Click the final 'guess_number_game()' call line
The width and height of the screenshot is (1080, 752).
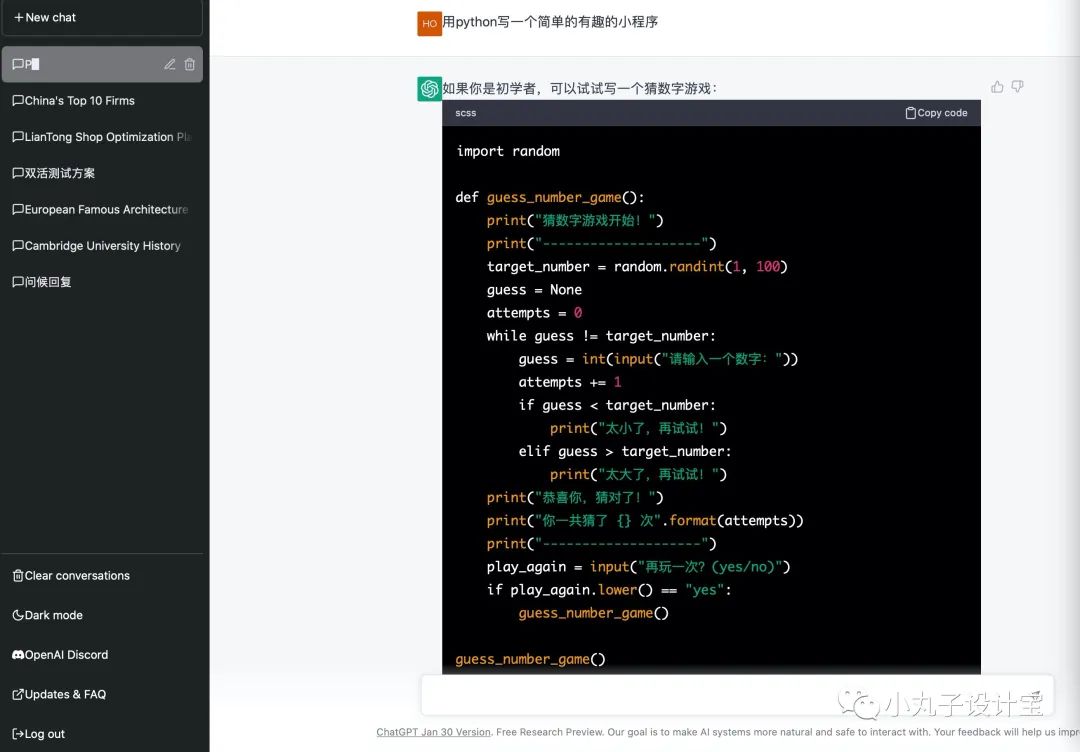[x=530, y=659]
